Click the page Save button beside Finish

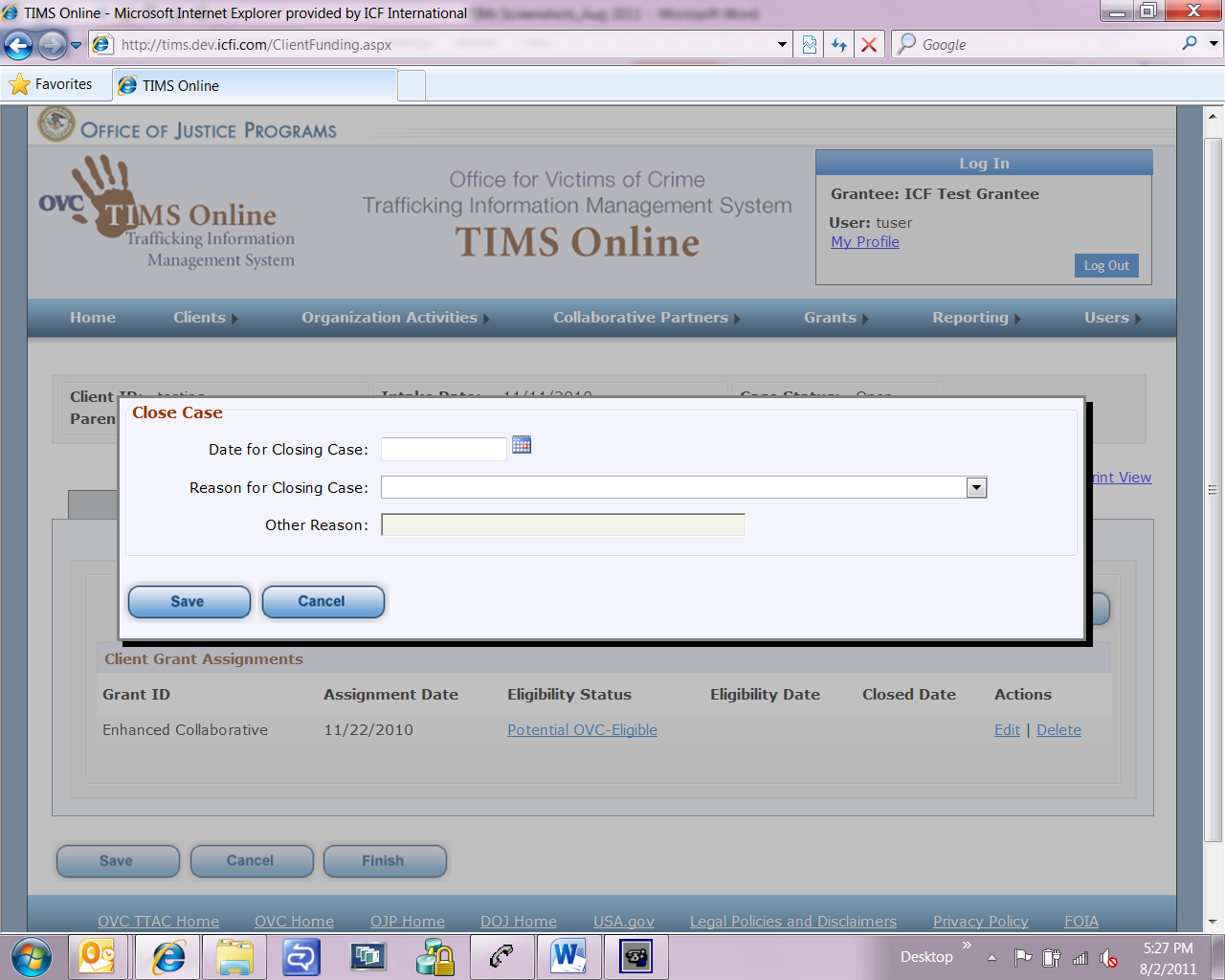pyautogui.click(x=117, y=860)
